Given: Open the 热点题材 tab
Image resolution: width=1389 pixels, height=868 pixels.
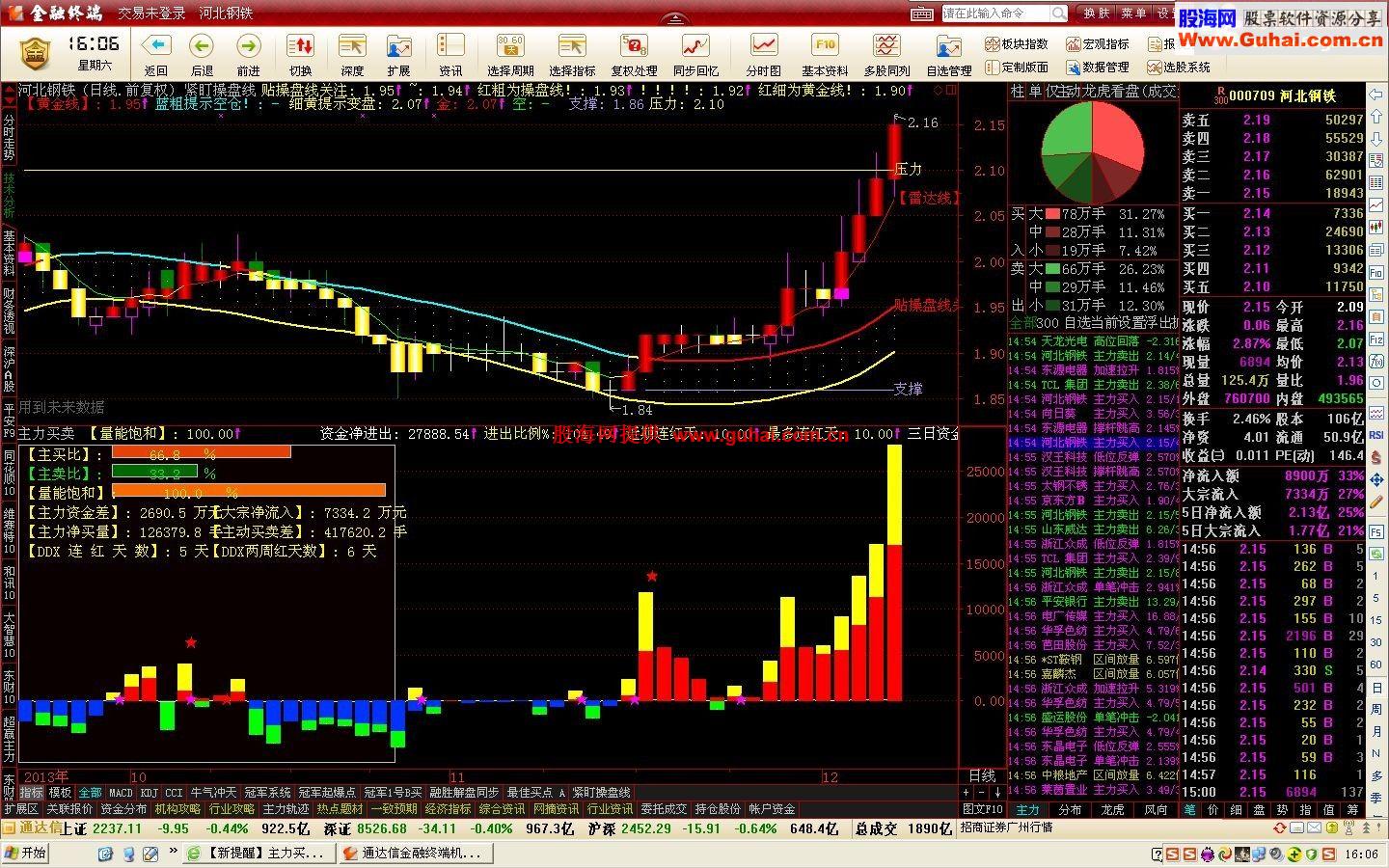Looking at the screenshot, I should (x=340, y=809).
